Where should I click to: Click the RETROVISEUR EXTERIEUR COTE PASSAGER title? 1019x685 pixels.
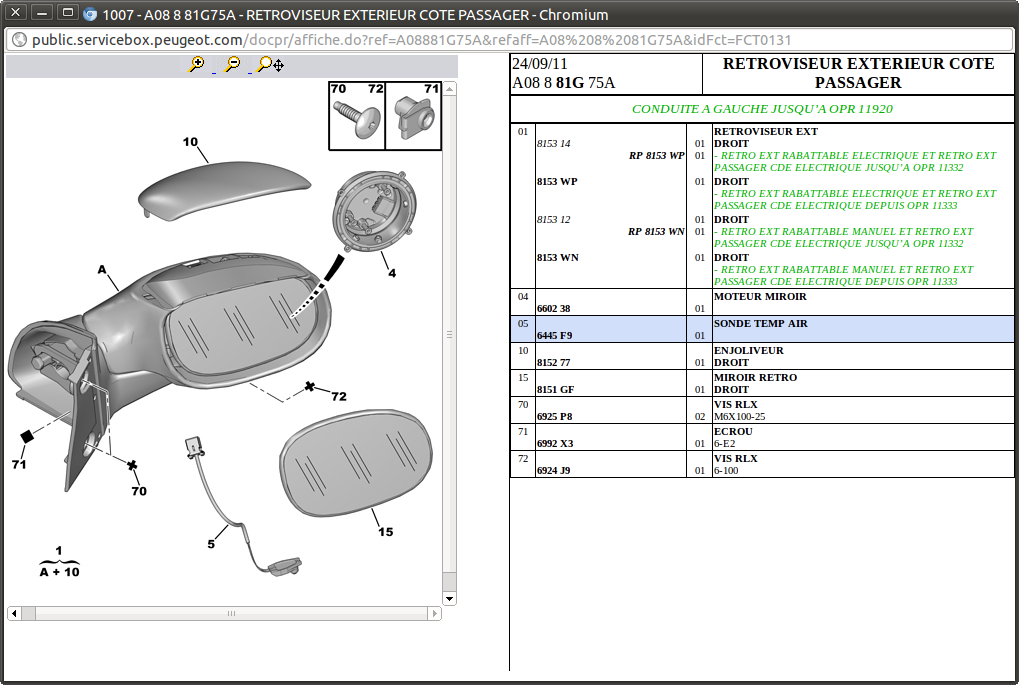pyautogui.click(x=858, y=73)
